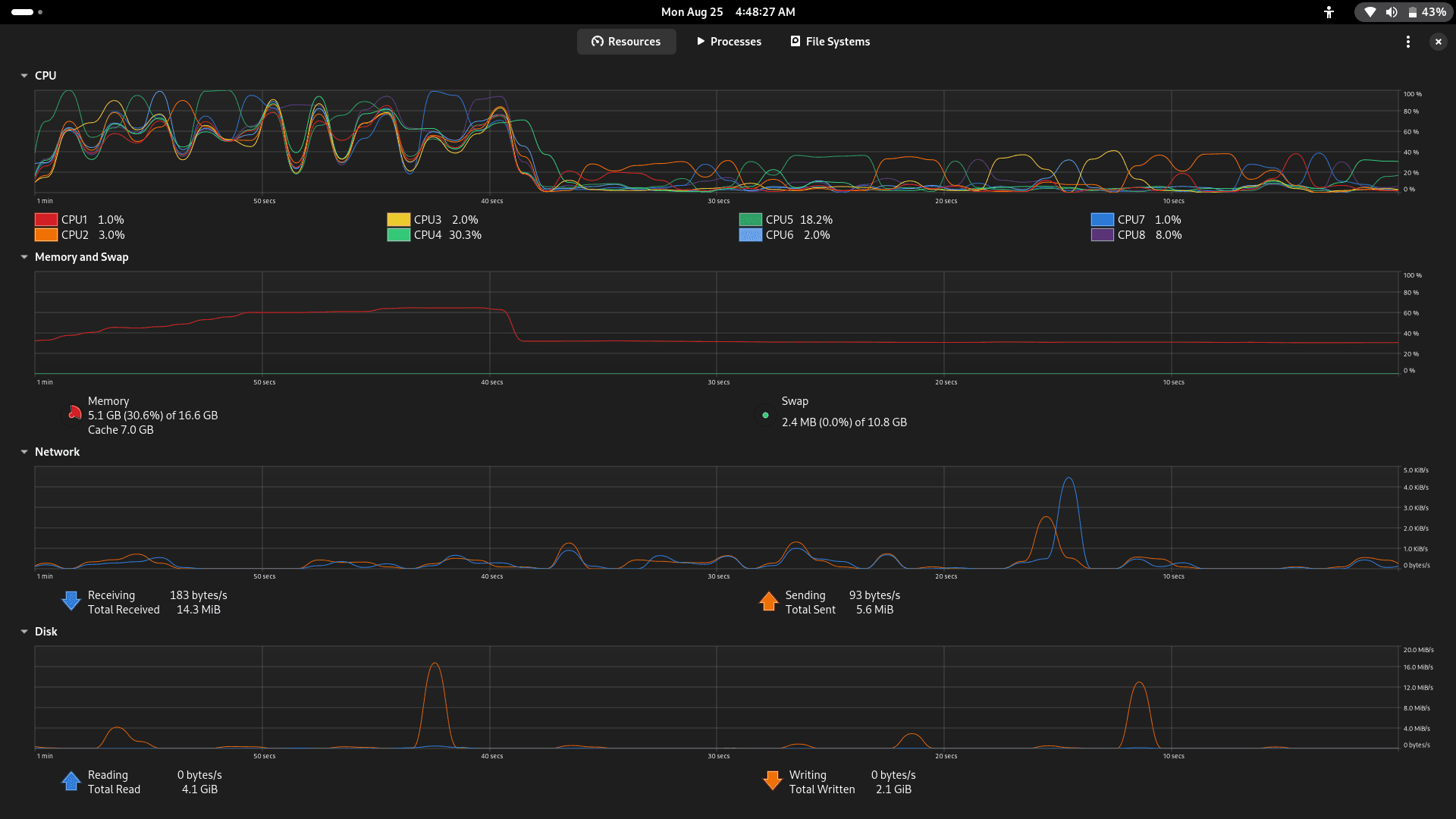Switch to the Processes tab
The height and width of the screenshot is (819, 1456).
[729, 42]
